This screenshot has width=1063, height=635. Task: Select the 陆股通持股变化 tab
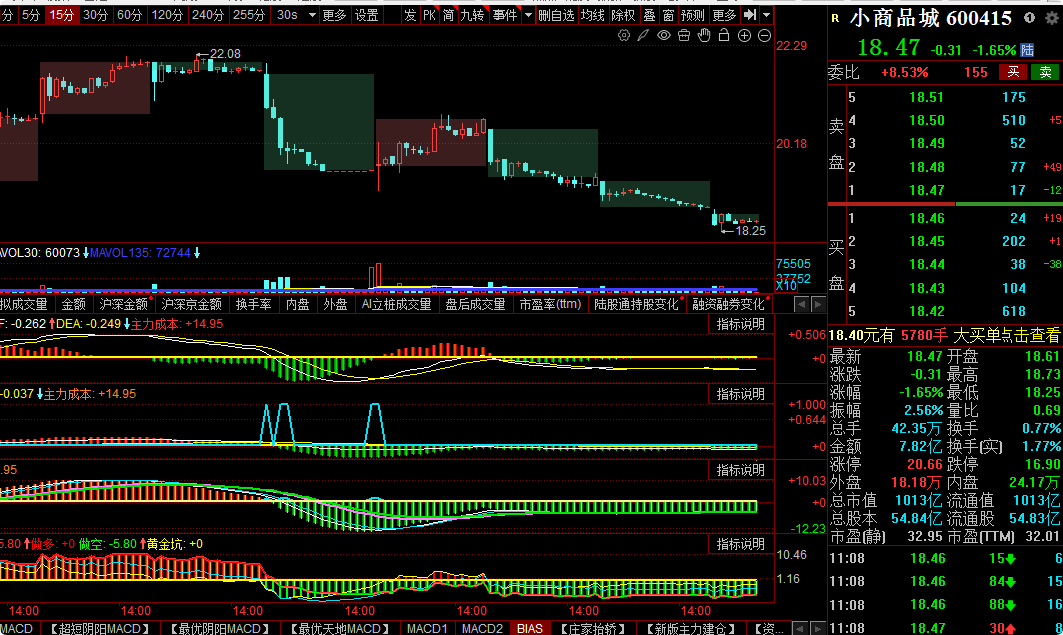click(x=636, y=304)
